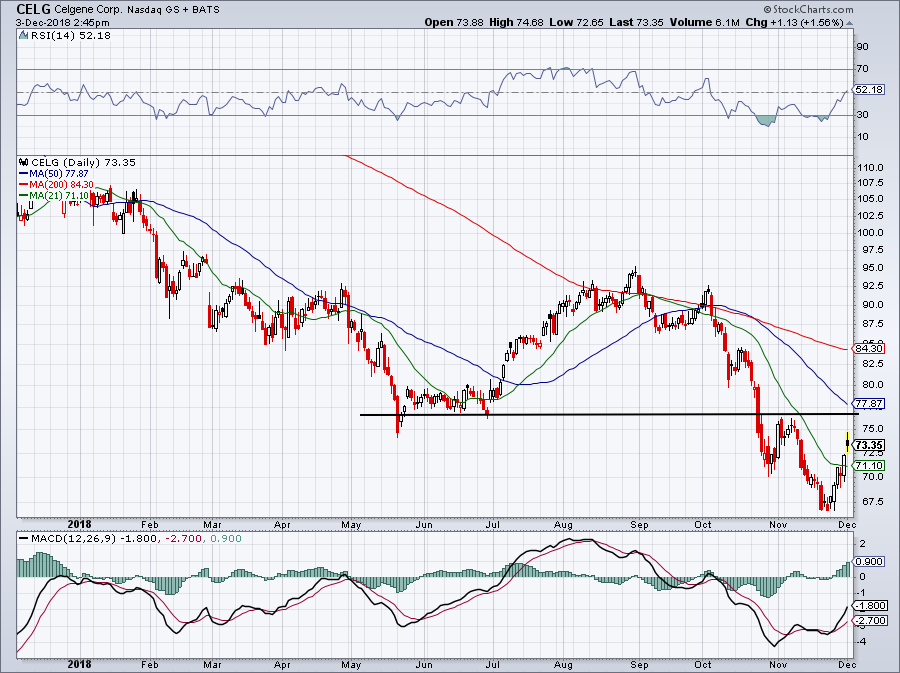This screenshot has height=673, width=900.
Task: Click the RSI(14) 52.18 legend label
Action: (71, 36)
